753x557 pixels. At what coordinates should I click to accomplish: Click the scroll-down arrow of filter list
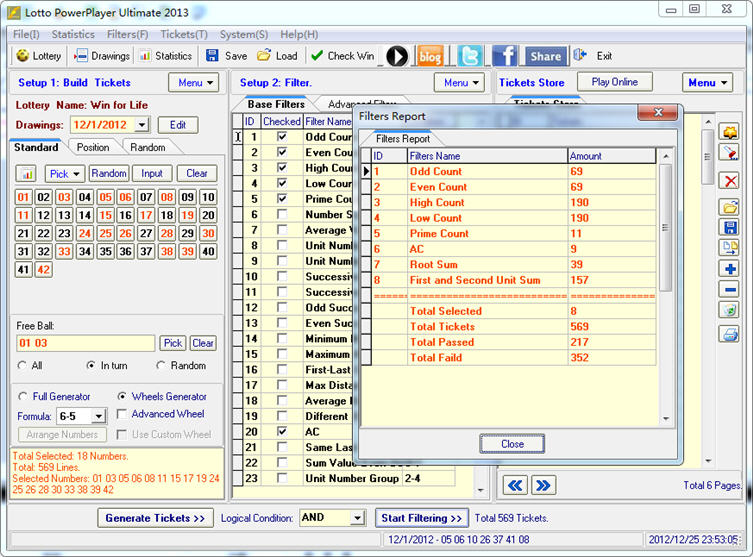(x=481, y=490)
